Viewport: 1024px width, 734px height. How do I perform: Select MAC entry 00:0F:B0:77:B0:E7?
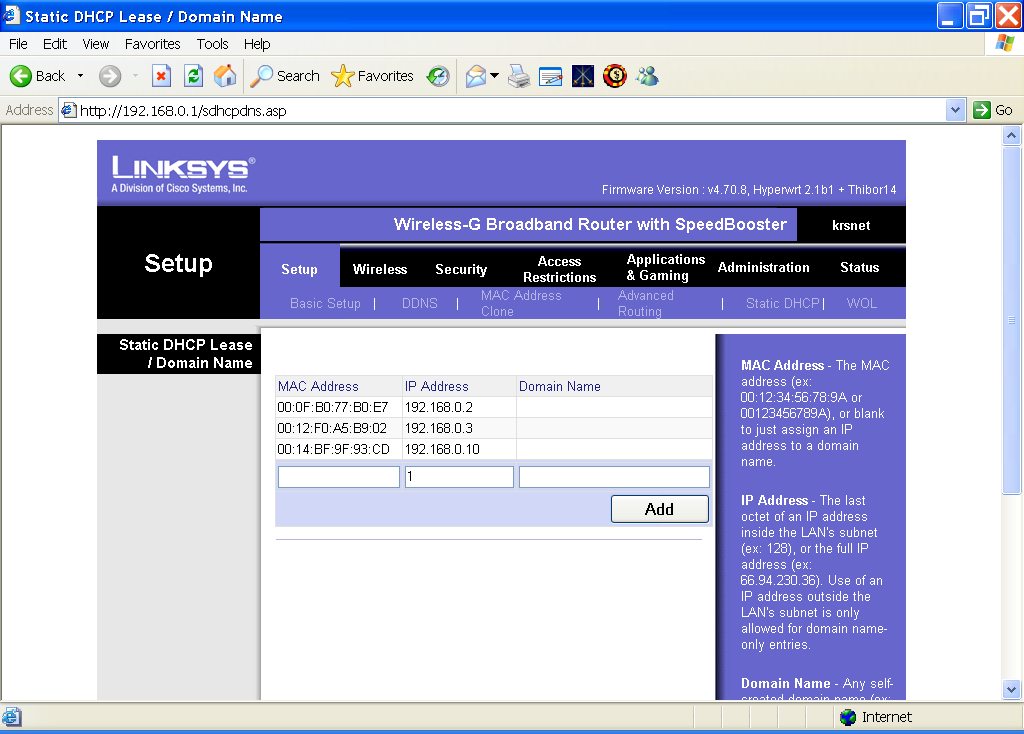[332, 407]
